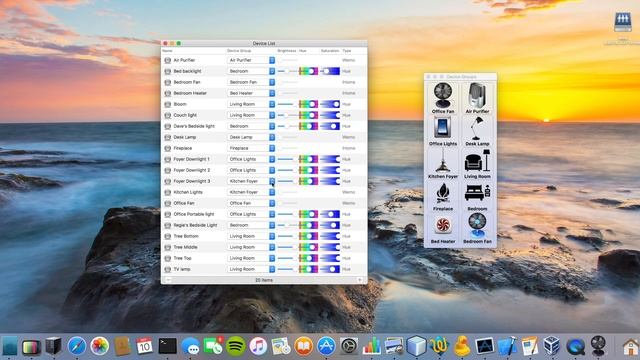Screen dimensions: 640x360
Task: Open FaceTime from the dock
Action: [x=213, y=346]
